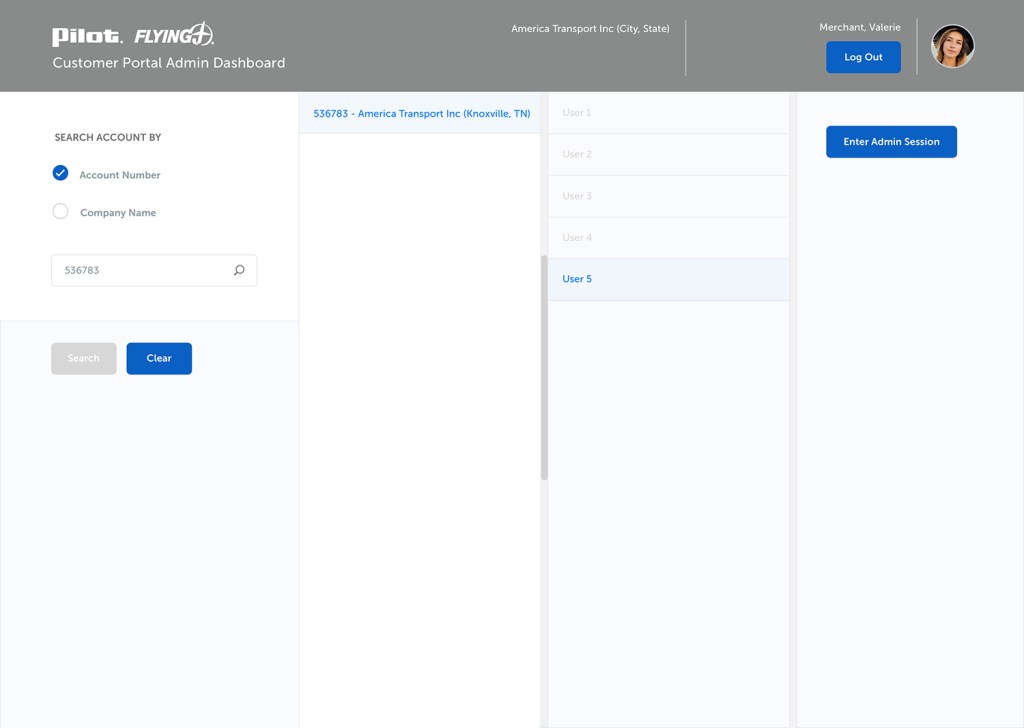The height and width of the screenshot is (728, 1024).
Task: Select the Company Name radio option
Action: click(61, 212)
